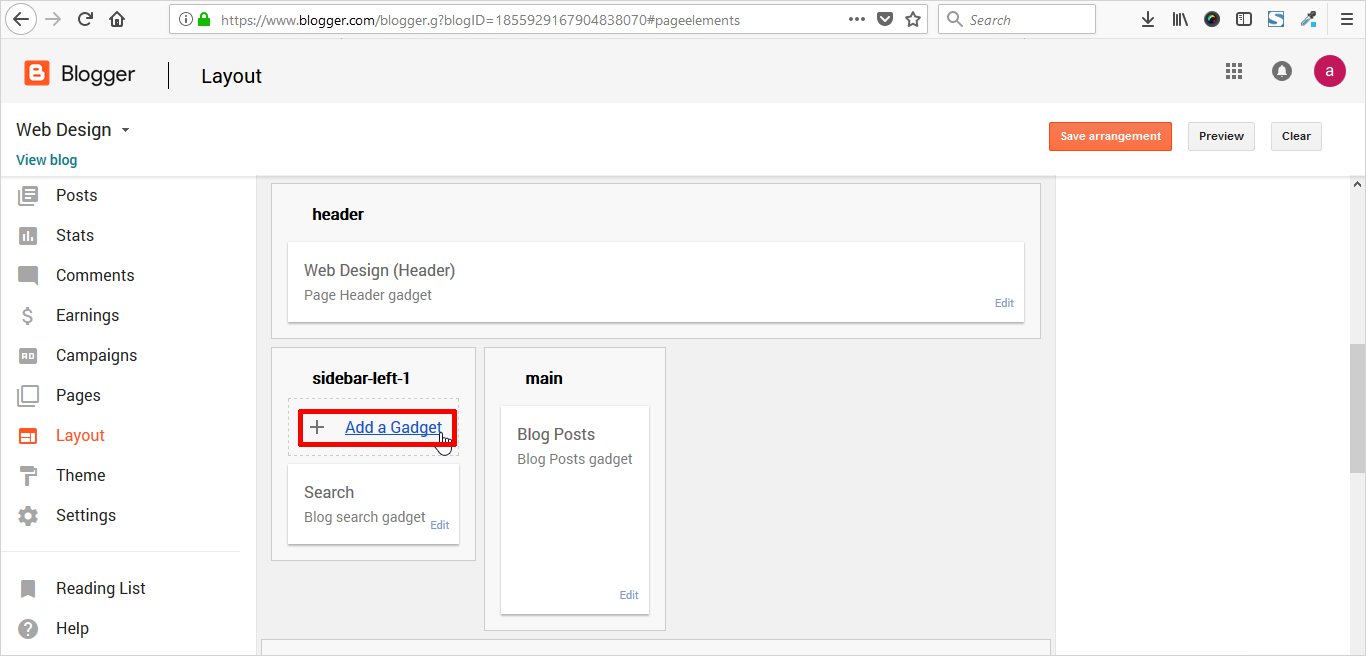The width and height of the screenshot is (1366, 656).
Task: Click the Theme paint roller icon
Action: (x=28, y=476)
